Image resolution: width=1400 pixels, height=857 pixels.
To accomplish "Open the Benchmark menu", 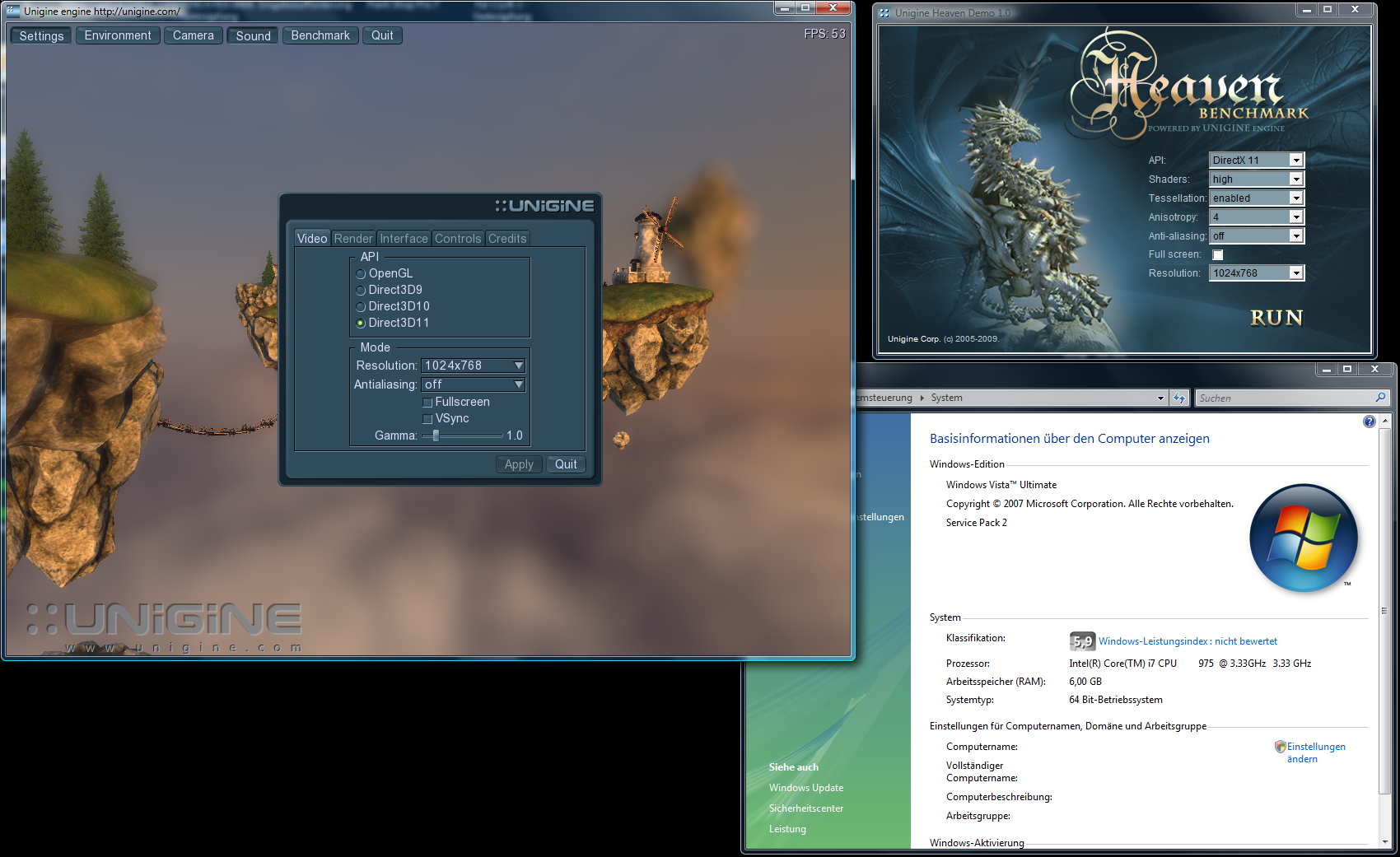I will 320,35.
